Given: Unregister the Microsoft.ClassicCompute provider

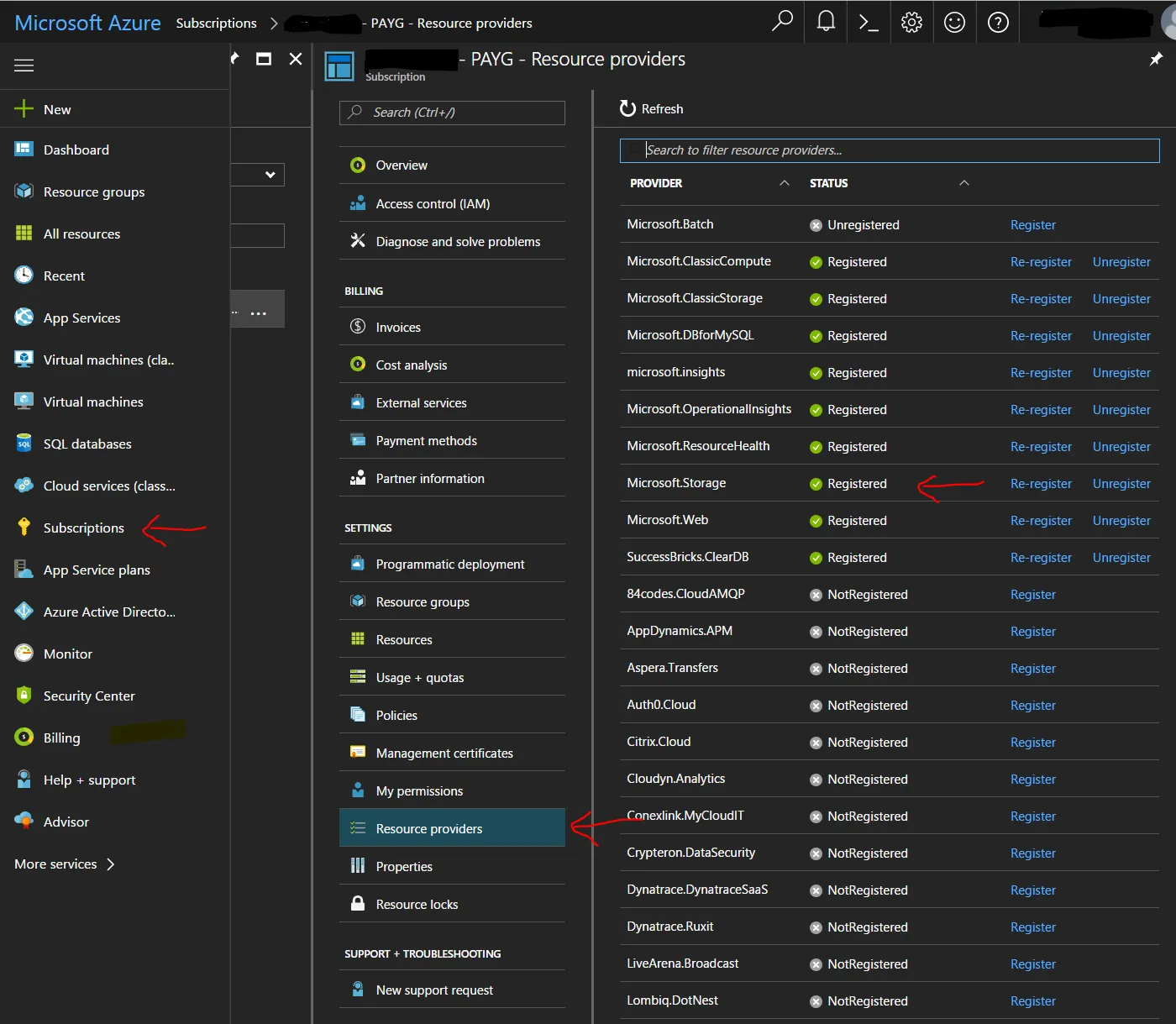Looking at the screenshot, I should coord(1121,262).
